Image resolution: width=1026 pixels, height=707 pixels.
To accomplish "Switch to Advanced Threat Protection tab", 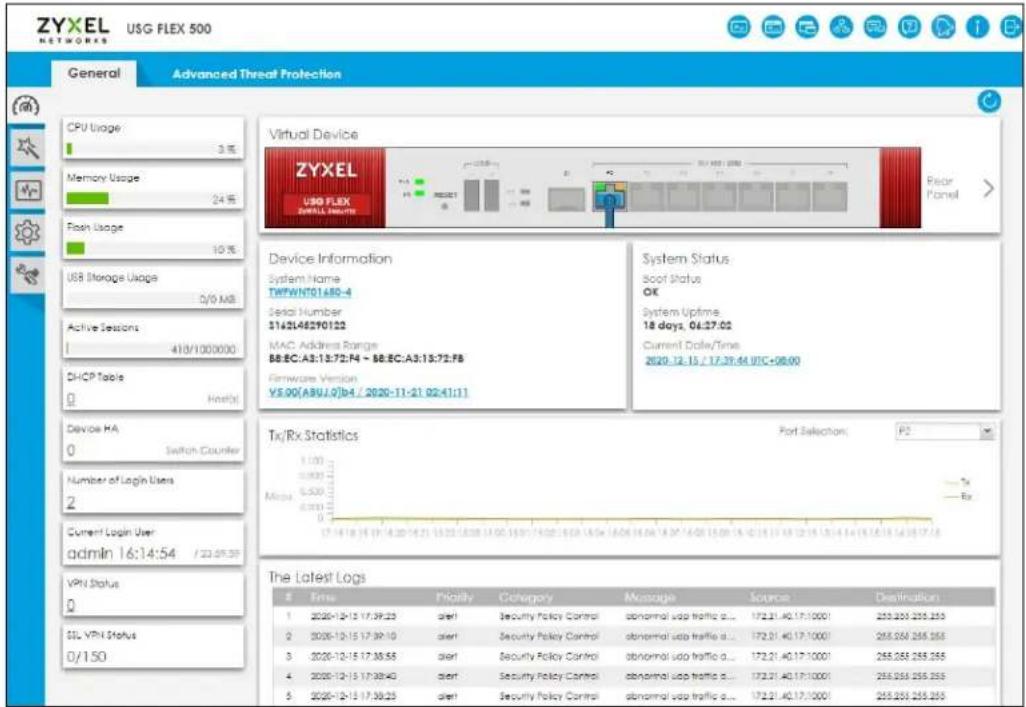I will (x=256, y=74).
